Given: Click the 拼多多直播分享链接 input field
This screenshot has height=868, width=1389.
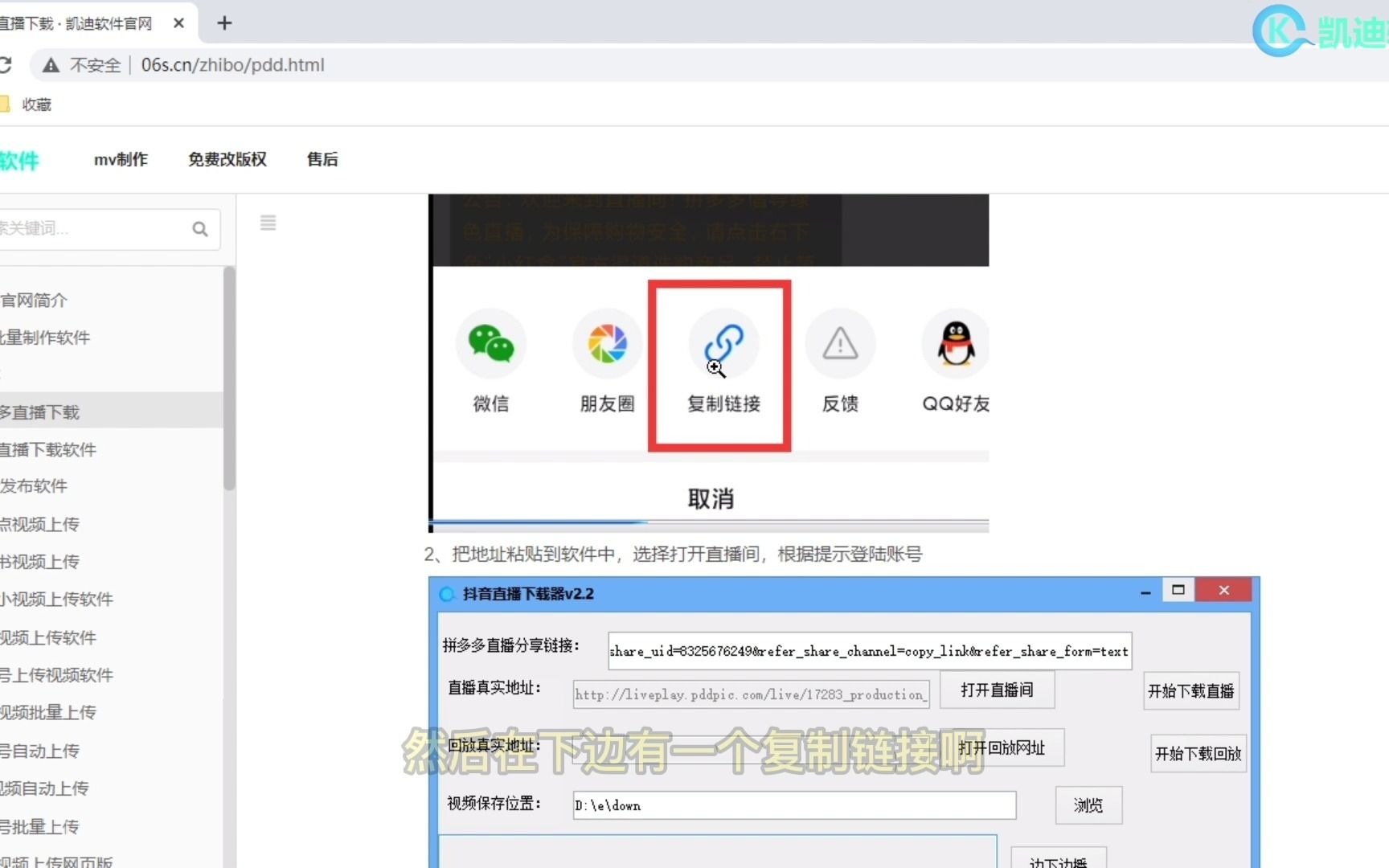Looking at the screenshot, I should [x=870, y=651].
